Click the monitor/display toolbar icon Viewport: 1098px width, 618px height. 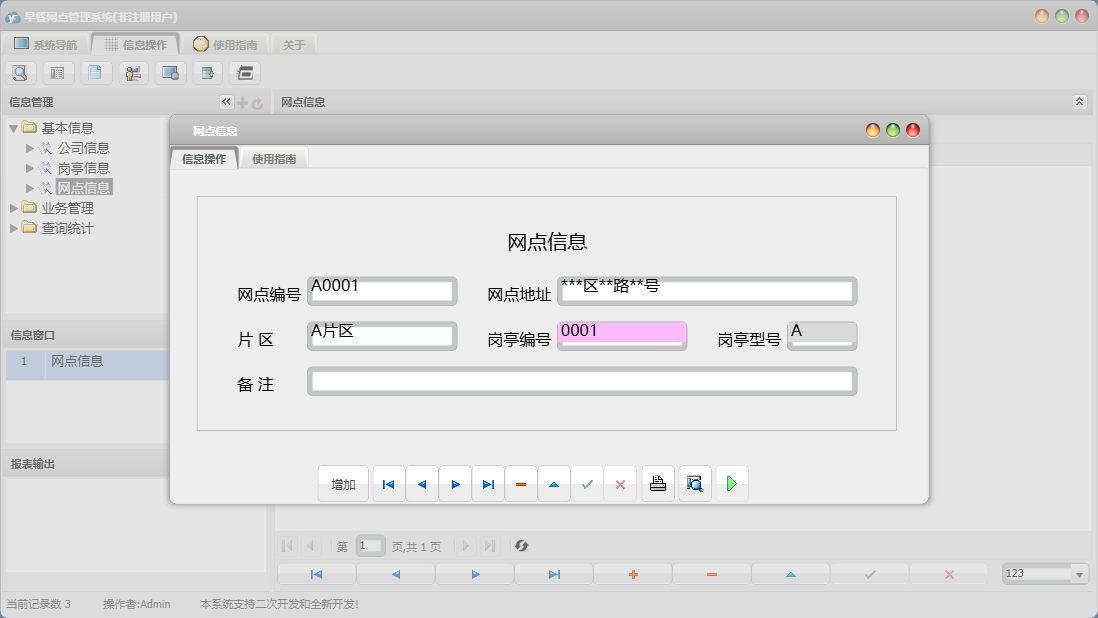pos(171,72)
